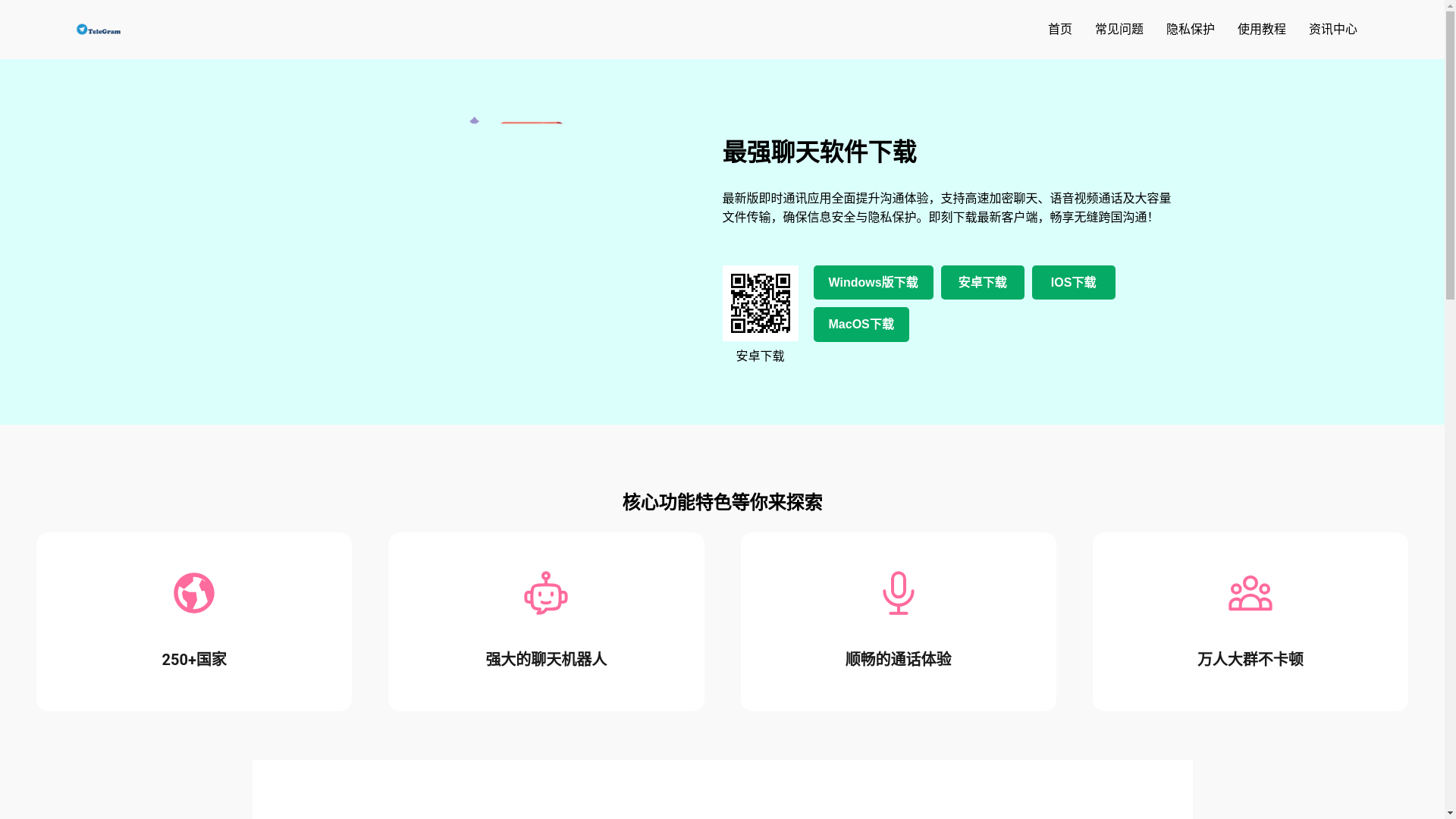The width and height of the screenshot is (1456, 819).
Task: Select the 250+国家 card title
Action: point(194,659)
